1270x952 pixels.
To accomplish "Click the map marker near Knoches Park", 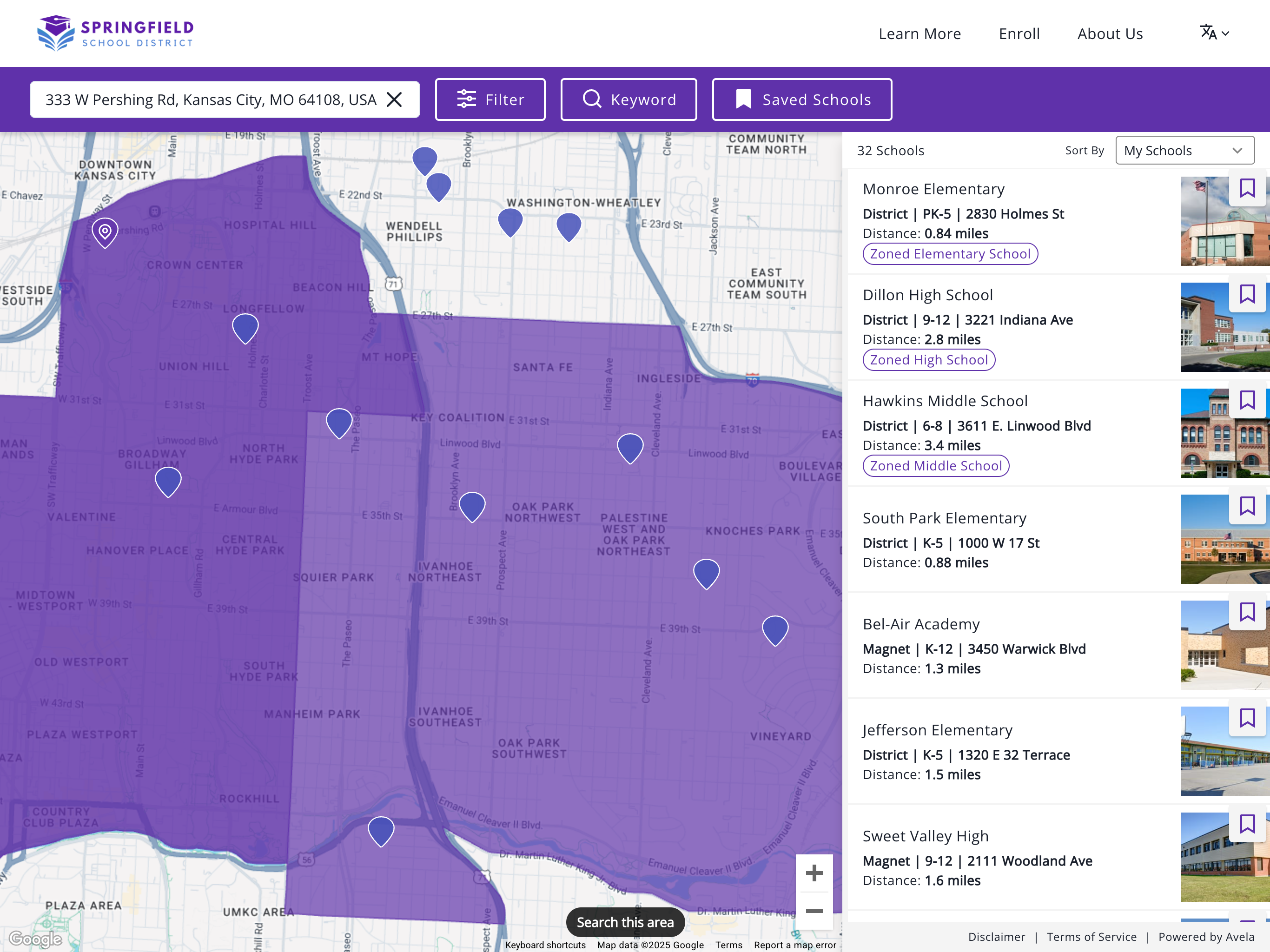I will pyautogui.click(x=706, y=573).
